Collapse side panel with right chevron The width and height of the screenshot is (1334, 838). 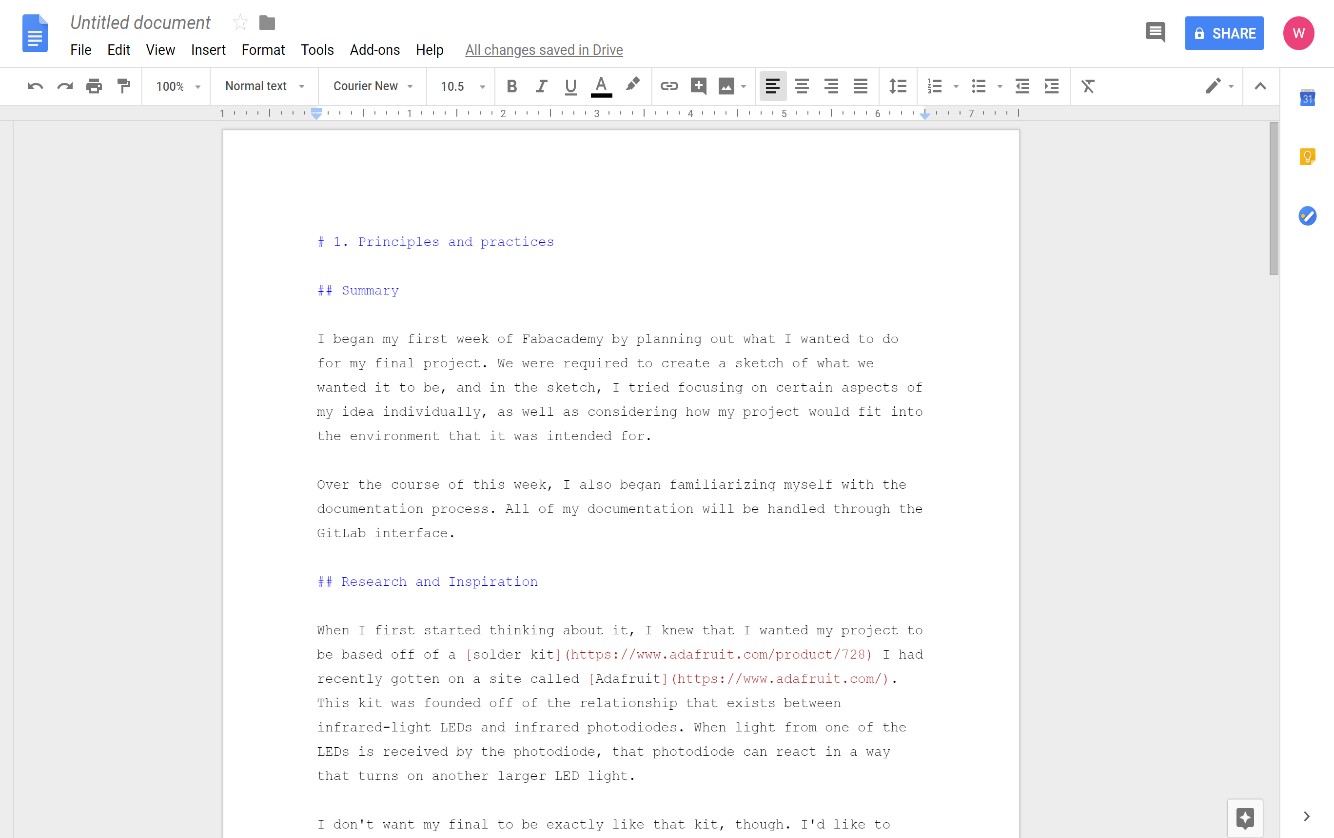pos(1307,817)
